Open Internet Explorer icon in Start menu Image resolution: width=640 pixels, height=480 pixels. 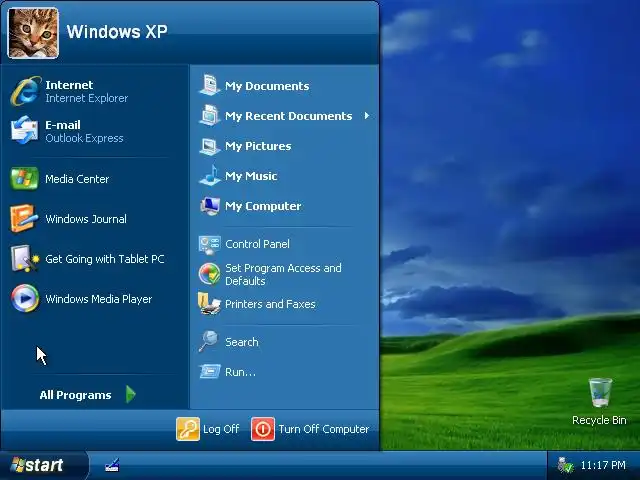pos(25,91)
